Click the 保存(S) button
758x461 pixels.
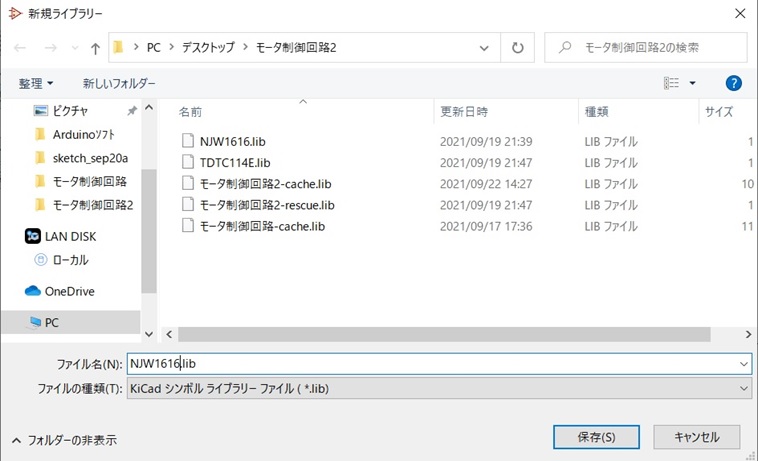click(596, 437)
